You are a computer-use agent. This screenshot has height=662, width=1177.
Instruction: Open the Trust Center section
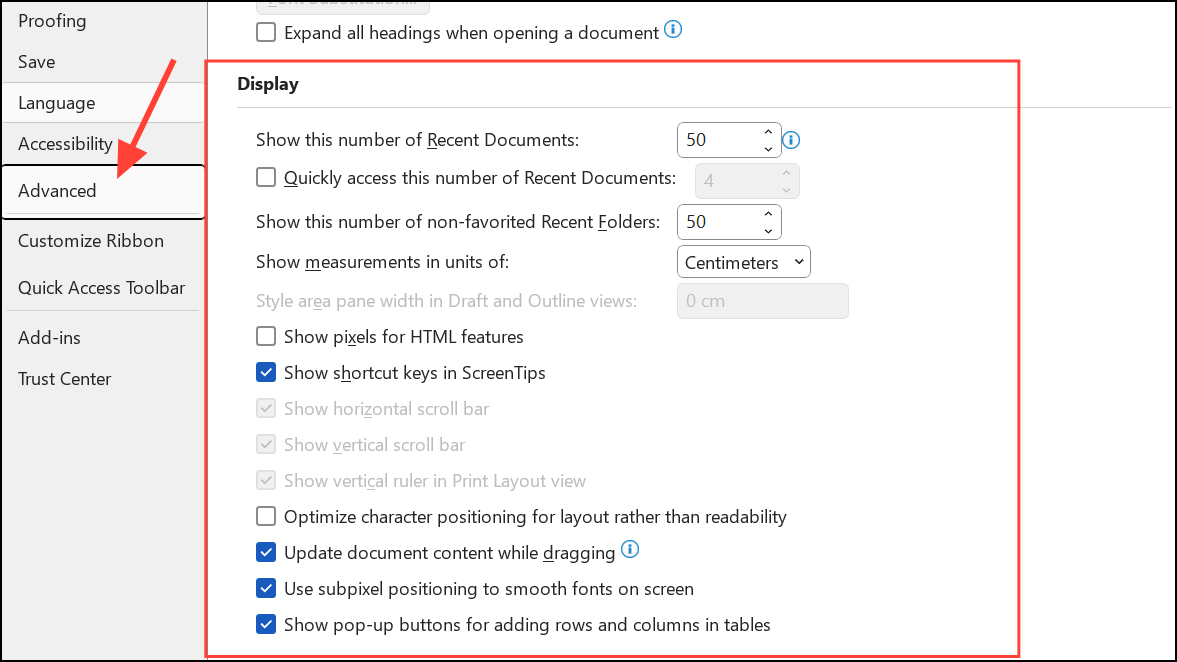click(64, 378)
